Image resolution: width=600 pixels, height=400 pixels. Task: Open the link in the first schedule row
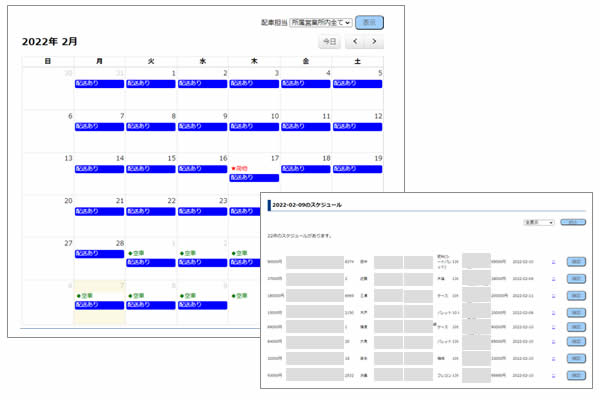click(x=553, y=262)
